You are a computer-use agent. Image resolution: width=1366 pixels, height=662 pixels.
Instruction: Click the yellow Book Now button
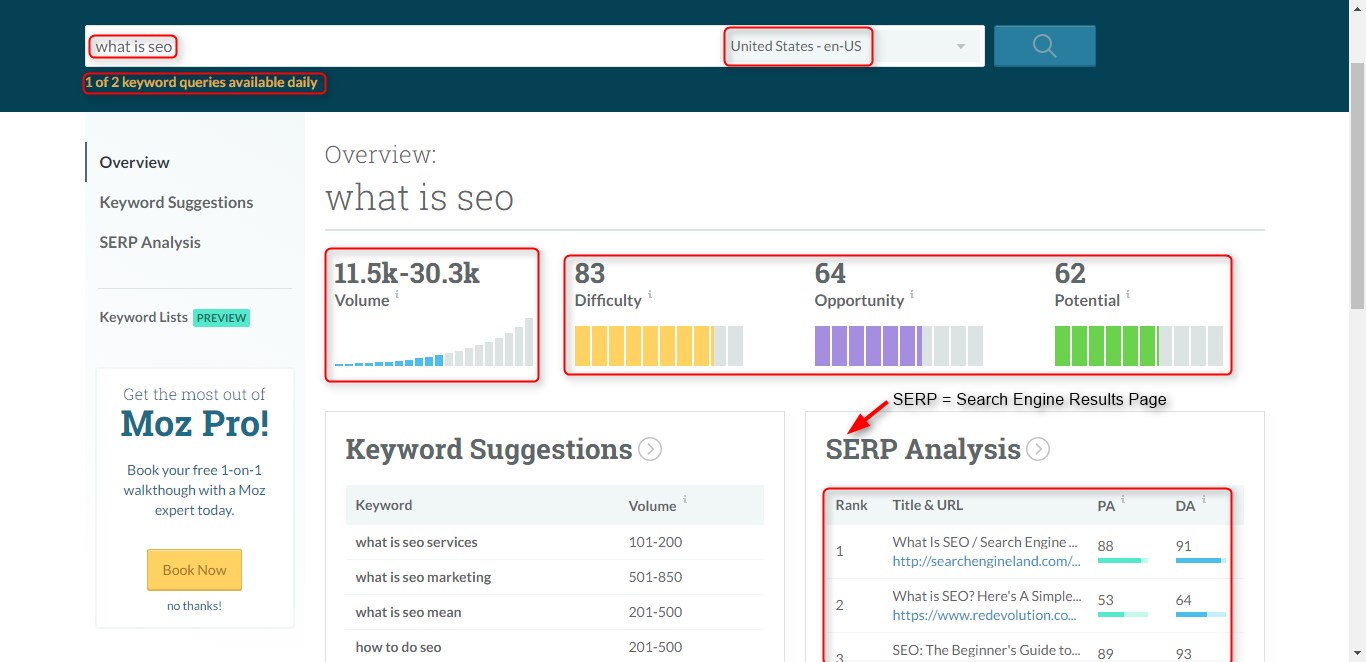pyautogui.click(x=194, y=568)
